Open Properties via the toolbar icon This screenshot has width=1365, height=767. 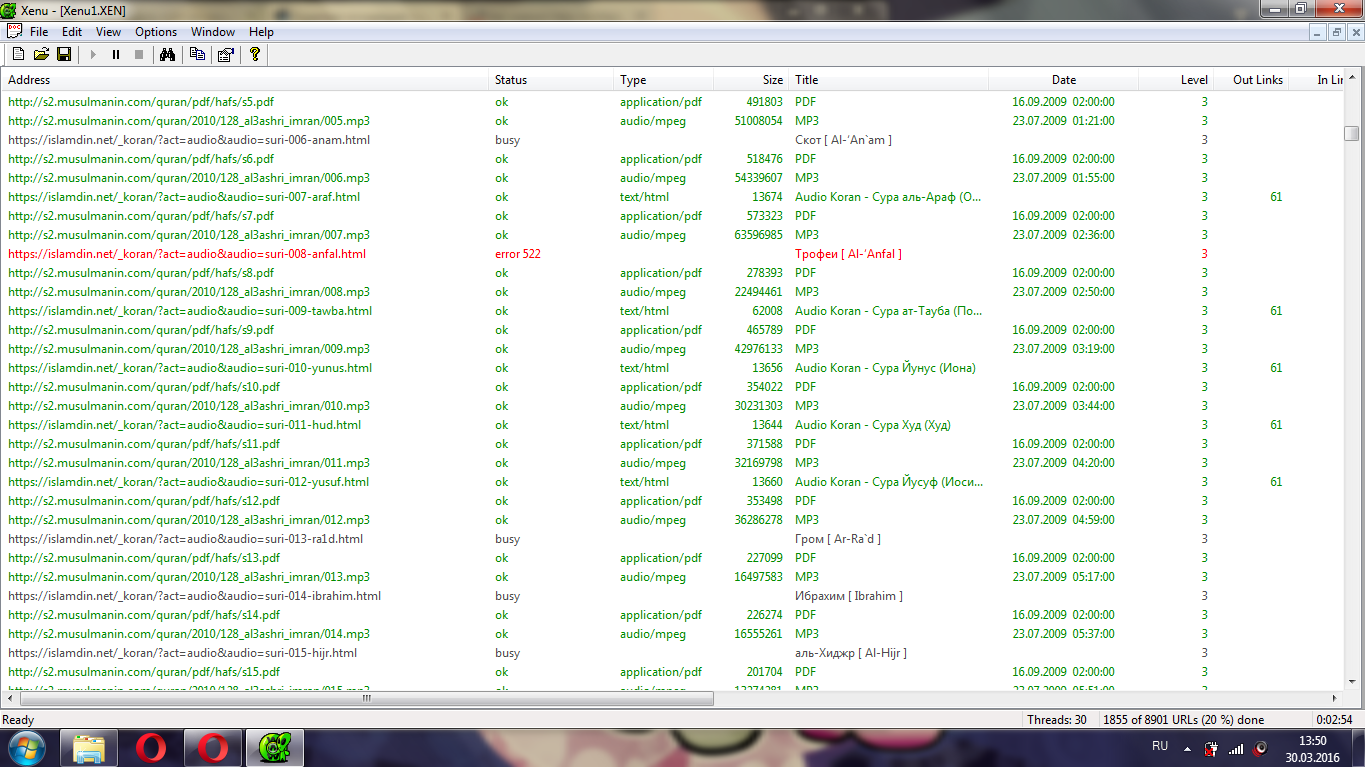[225, 55]
